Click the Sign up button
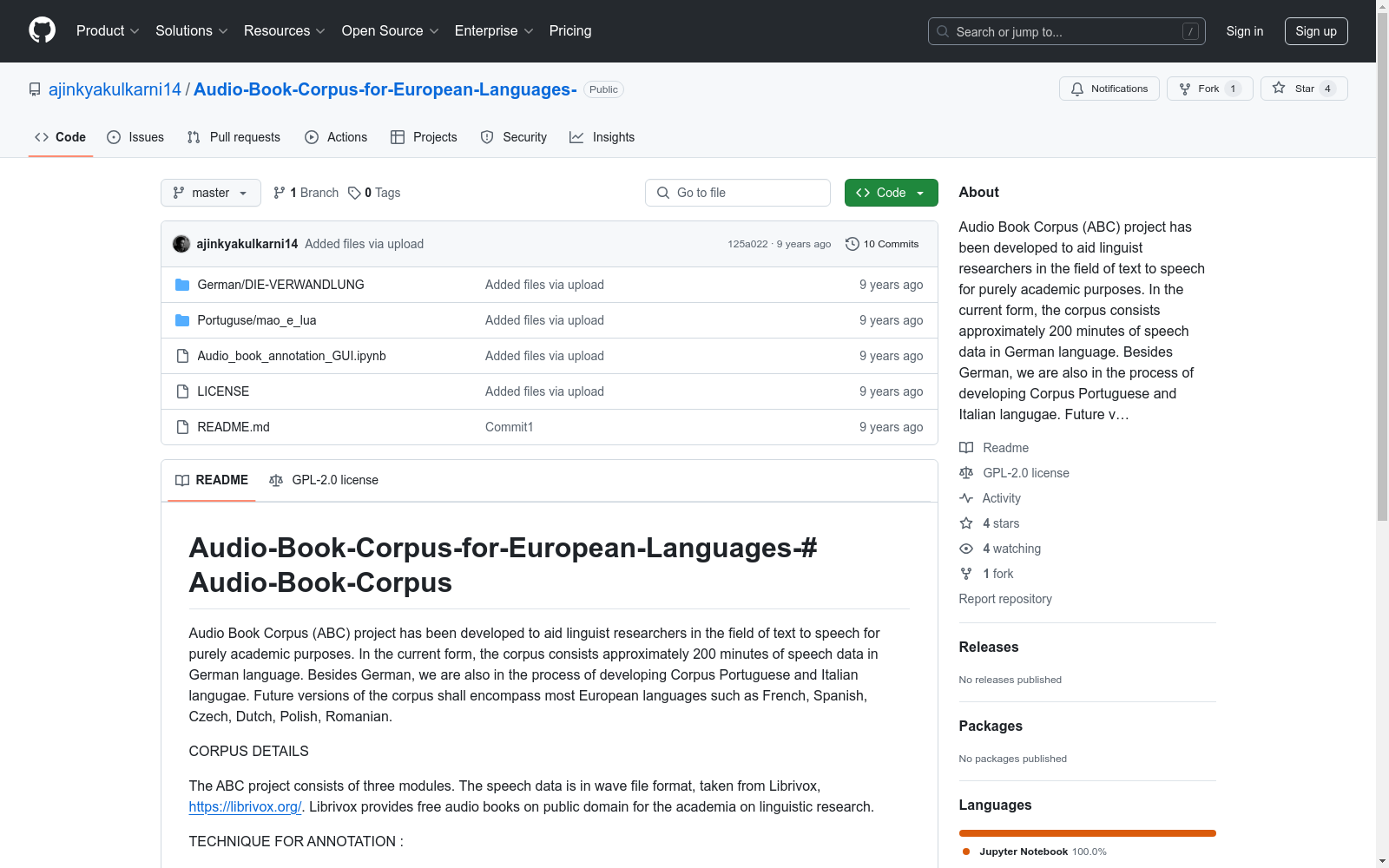This screenshot has height=868, width=1389. pyautogui.click(x=1316, y=31)
